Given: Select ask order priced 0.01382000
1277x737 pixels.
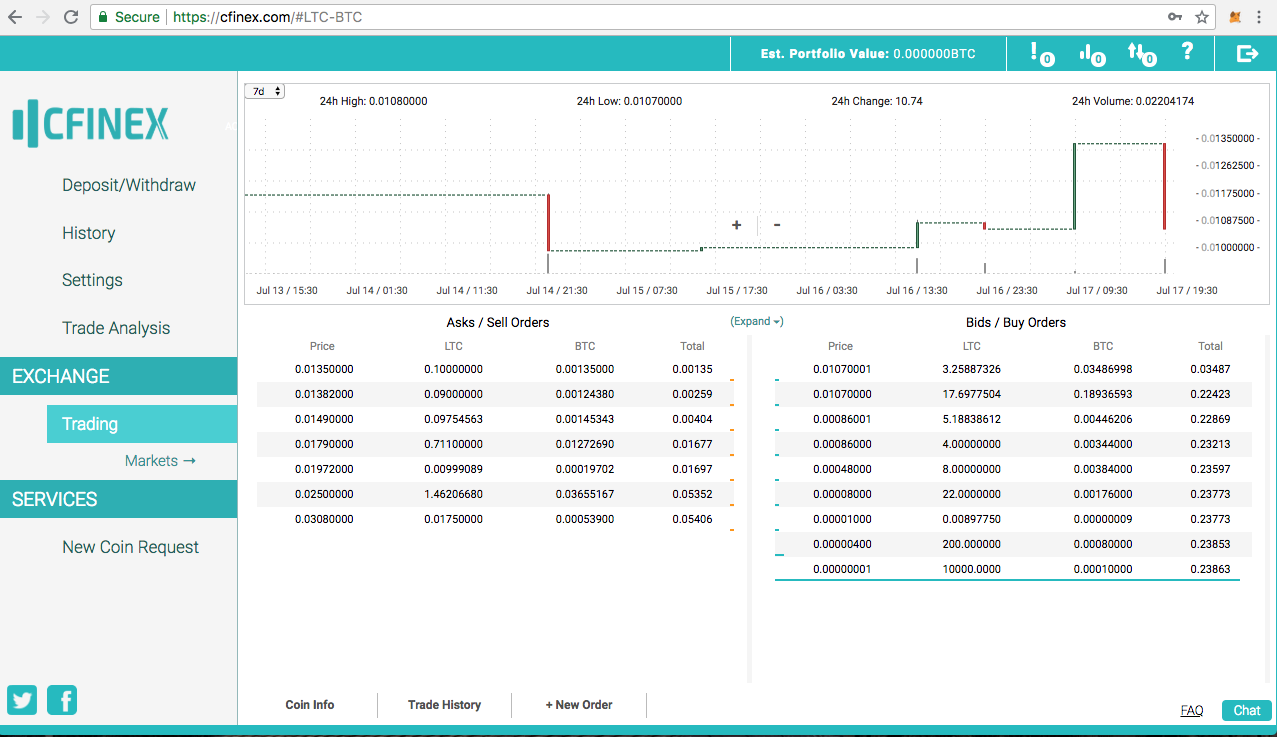Looking at the screenshot, I should 495,394.
